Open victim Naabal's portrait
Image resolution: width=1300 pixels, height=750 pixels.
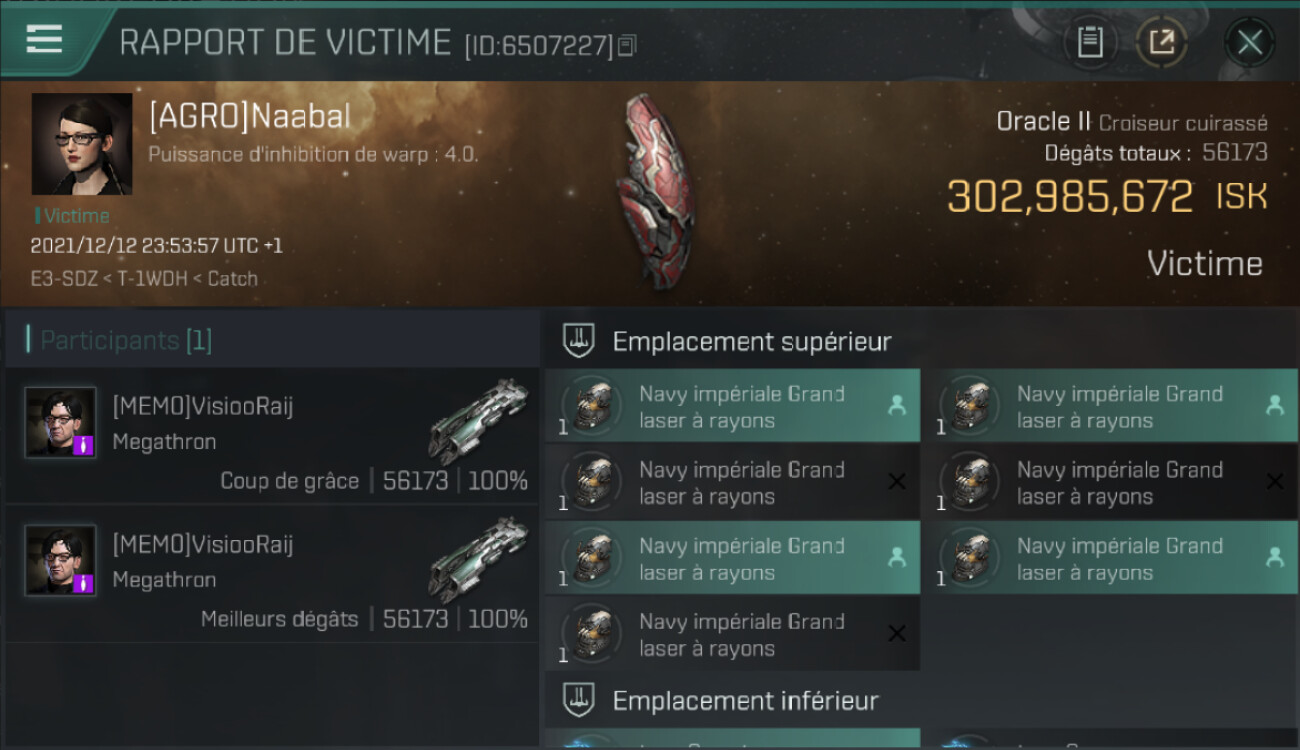[82, 144]
